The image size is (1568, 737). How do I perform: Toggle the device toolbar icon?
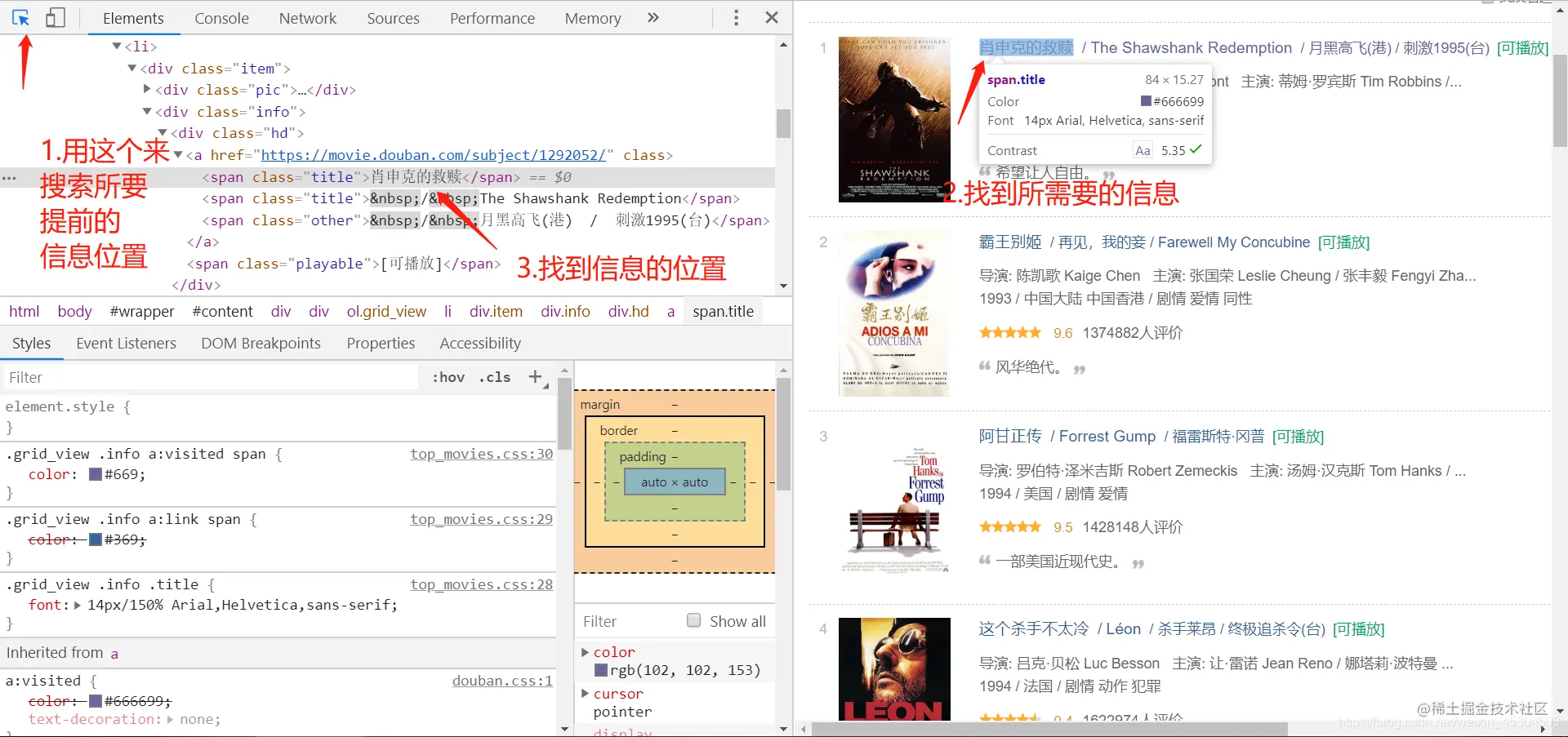pos(56,17)
